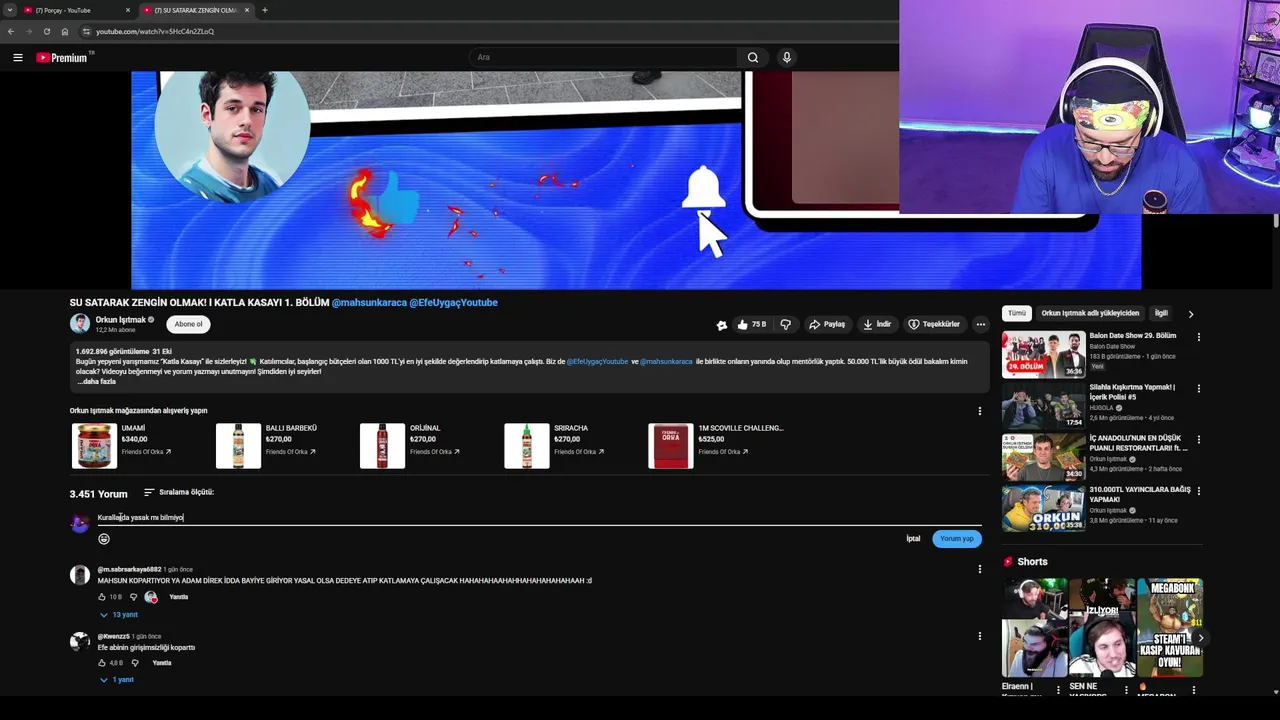Open a new browser tab
Image resolution: width=1280 pixels, height=720 pixels.
[x=265, y=10]
